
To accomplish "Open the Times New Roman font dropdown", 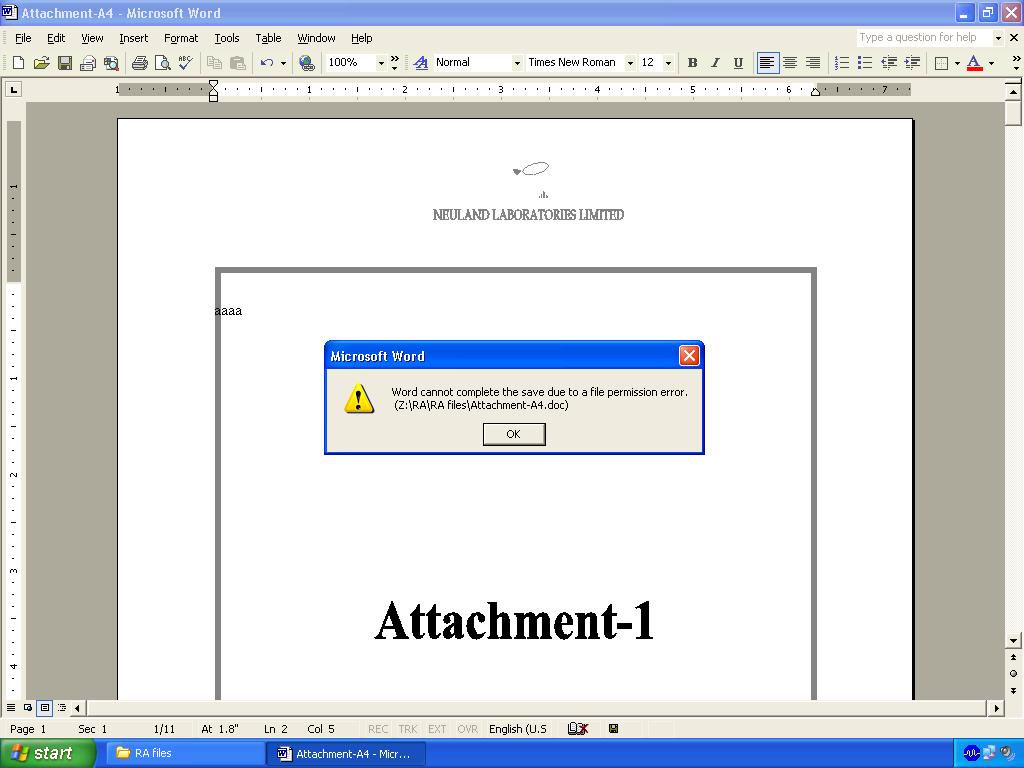I will pyautogui.click(x=630, y=63).
